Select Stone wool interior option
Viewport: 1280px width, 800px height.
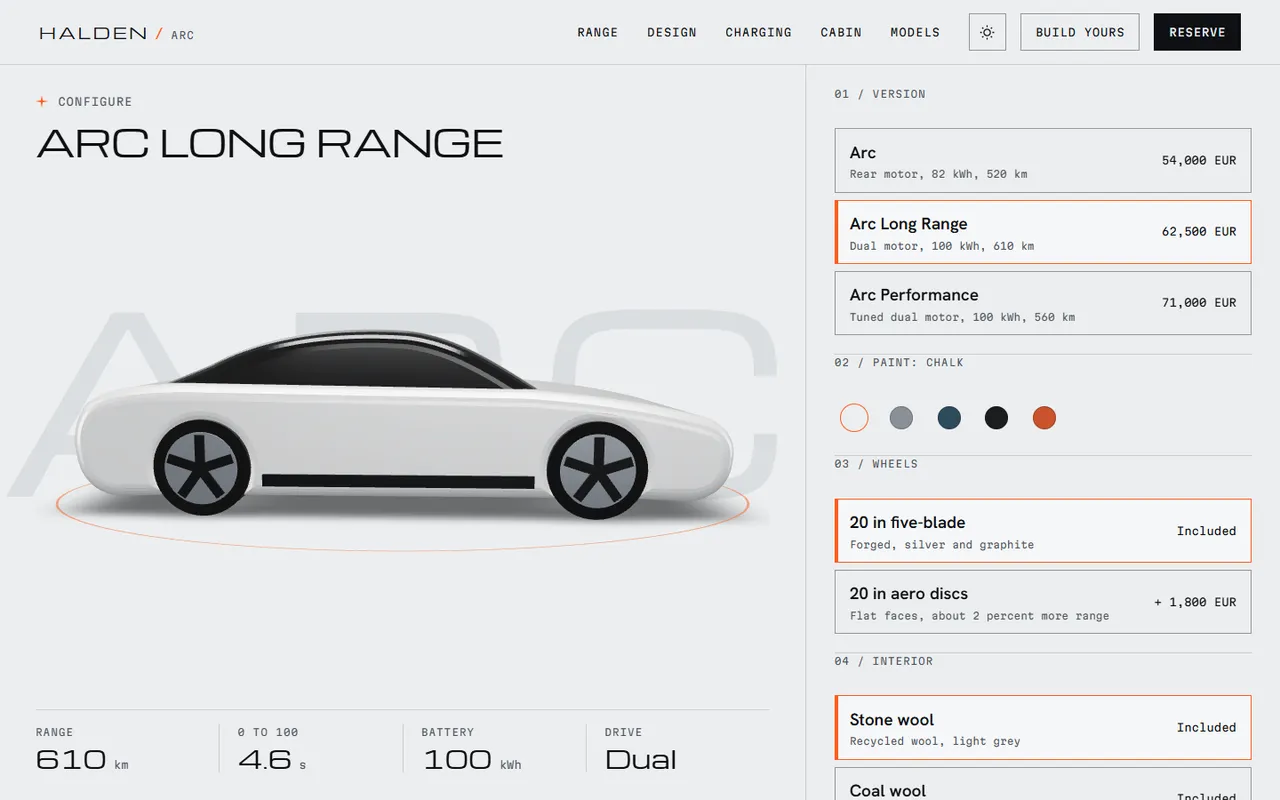1043,728
